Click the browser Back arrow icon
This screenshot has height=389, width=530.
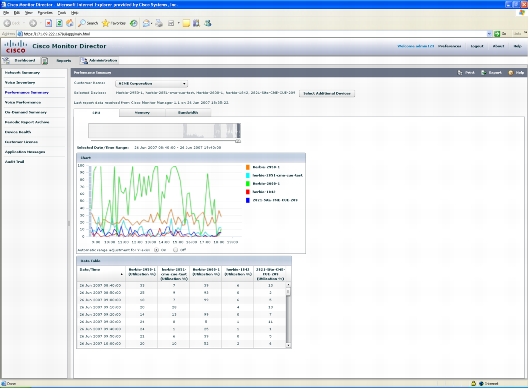(7, 23)
